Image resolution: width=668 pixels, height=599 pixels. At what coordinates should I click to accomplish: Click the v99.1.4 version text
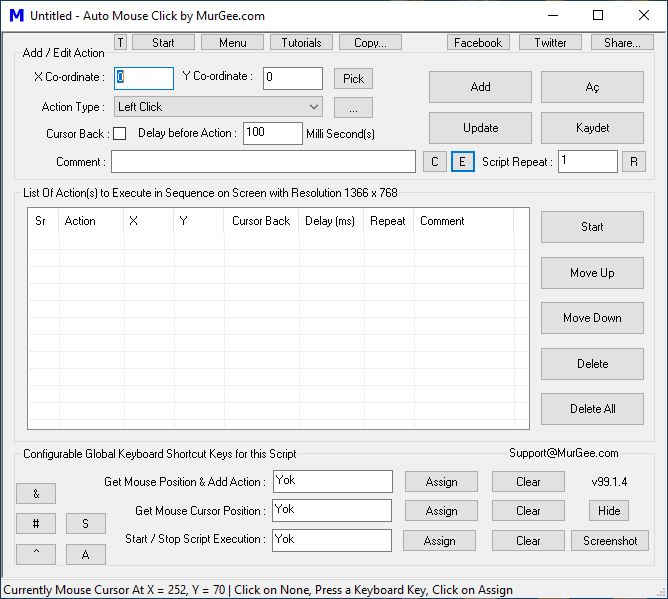point(609,482)
